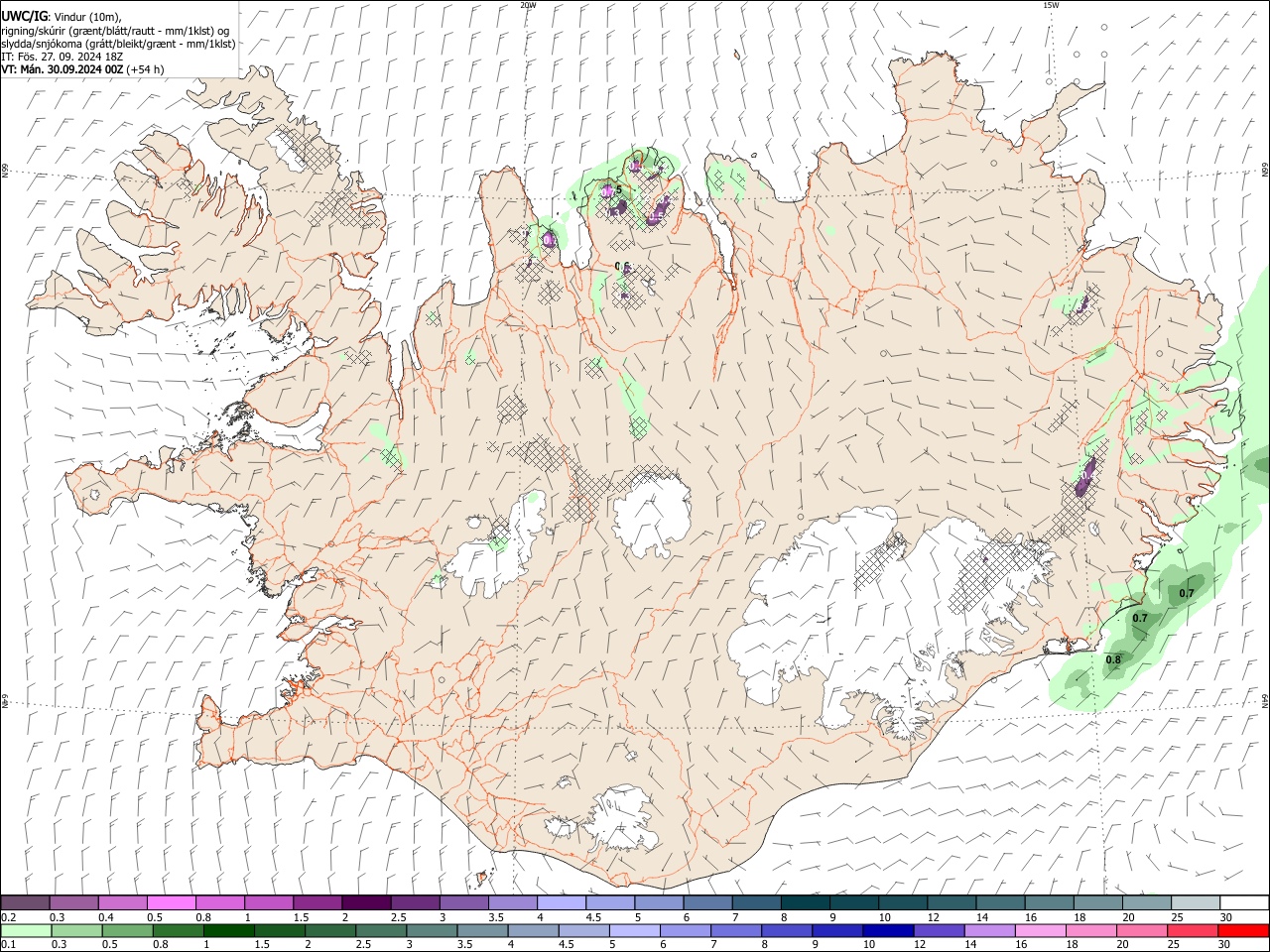
Task: Click upper legend swatch between 12 and 14
Action: 952,903
